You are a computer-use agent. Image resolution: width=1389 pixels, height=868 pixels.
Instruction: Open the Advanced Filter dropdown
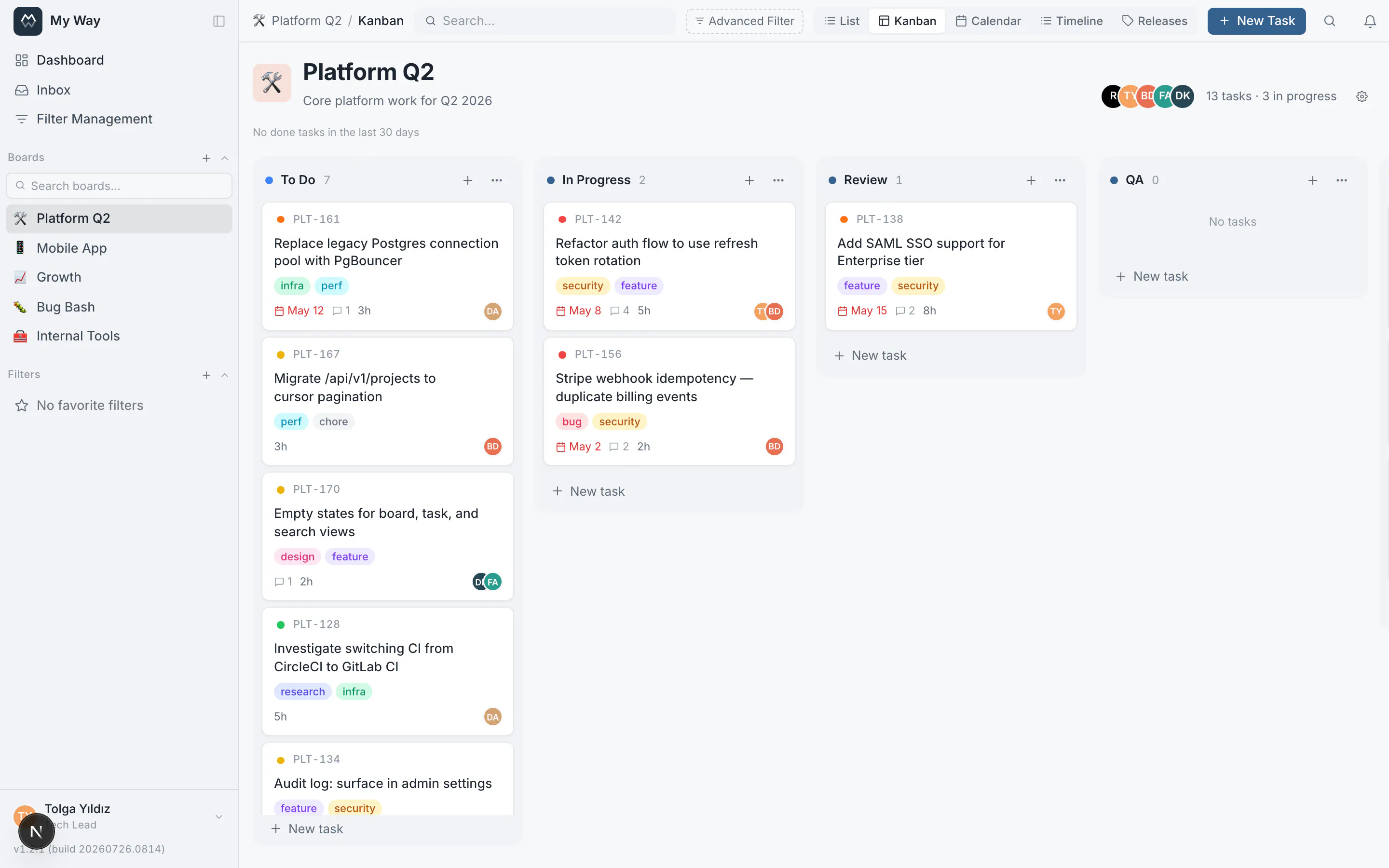(745, 21)
